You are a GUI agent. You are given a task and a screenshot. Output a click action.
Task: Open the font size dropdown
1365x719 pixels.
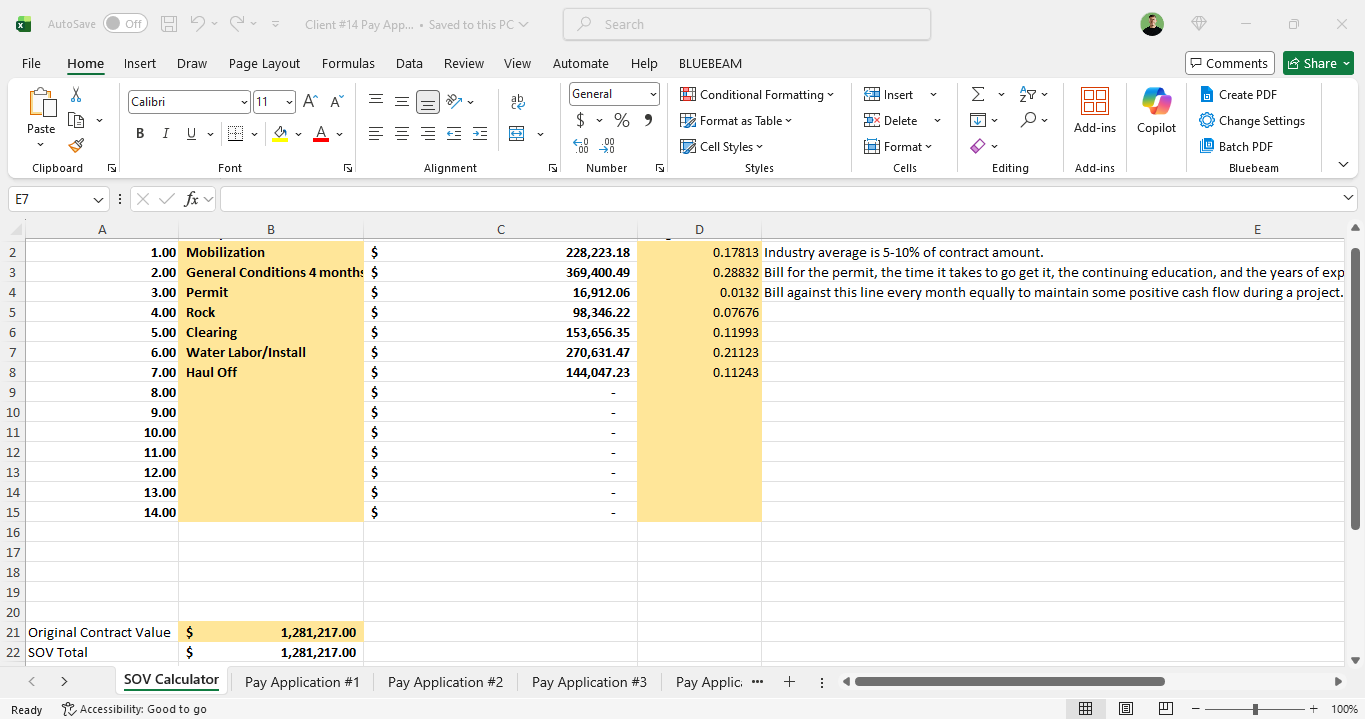click(289, 102)
